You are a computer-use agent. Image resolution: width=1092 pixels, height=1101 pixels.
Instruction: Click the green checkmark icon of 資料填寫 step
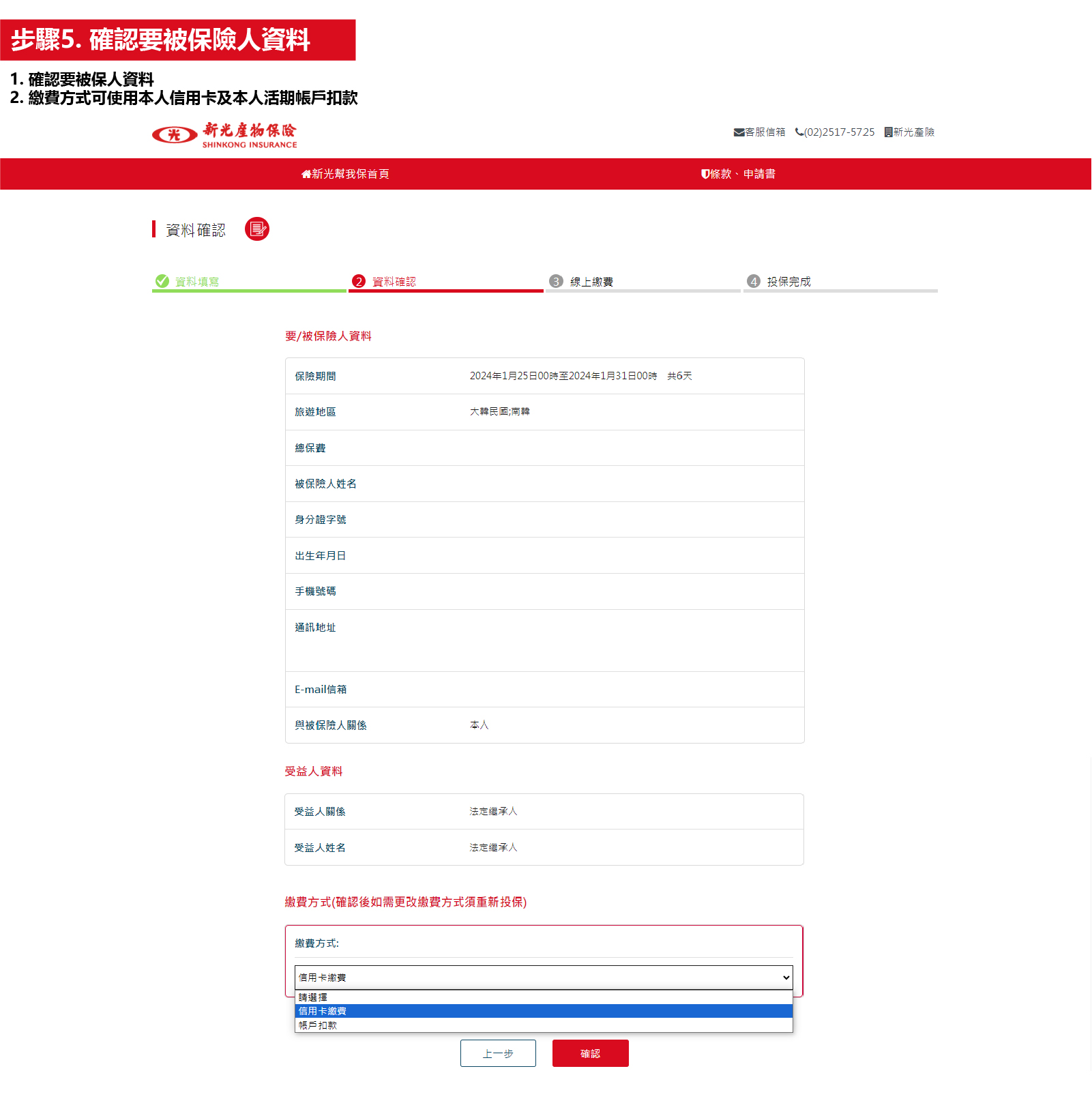coord(162,281)
